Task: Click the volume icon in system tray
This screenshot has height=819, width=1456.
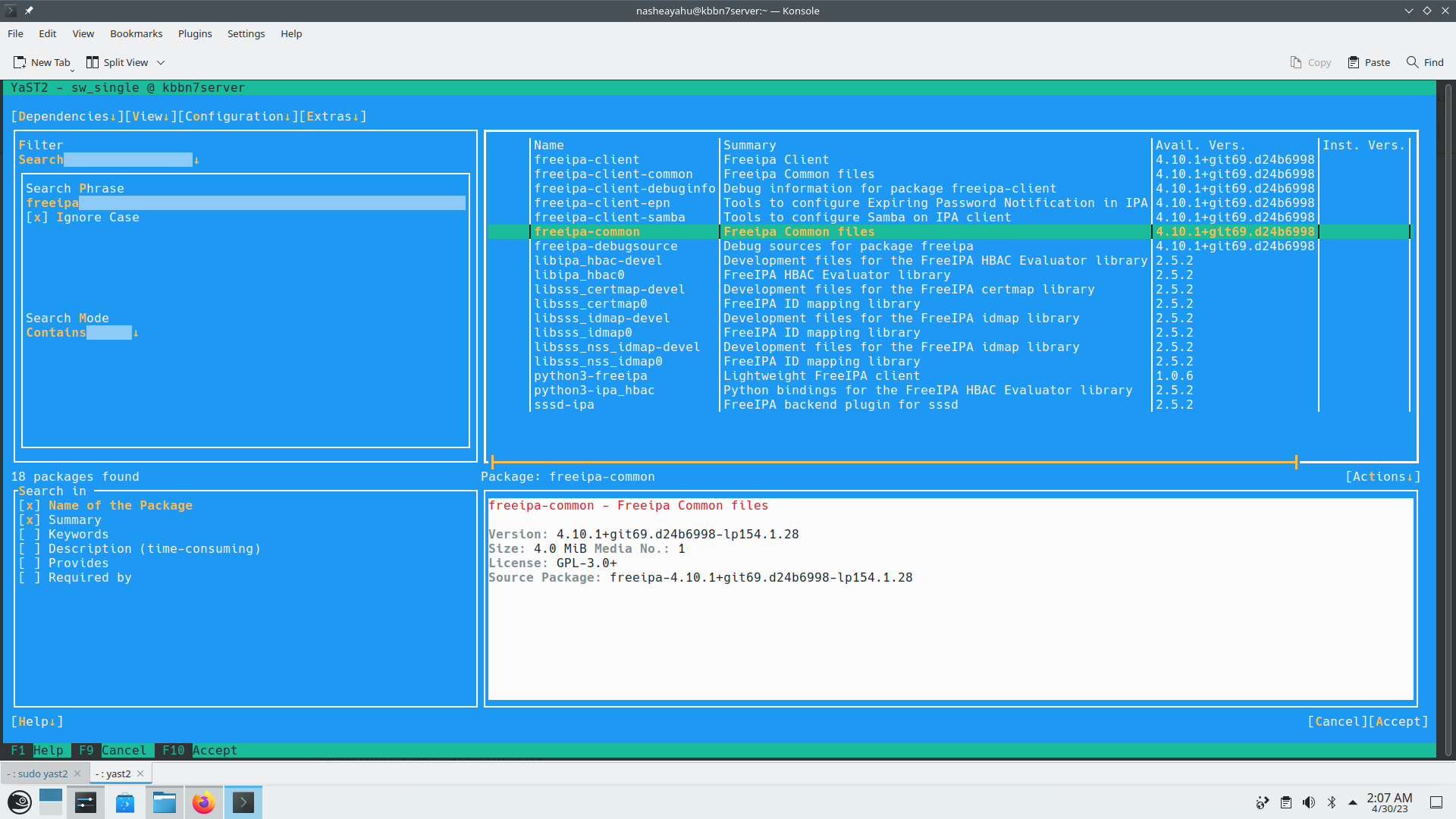Action: coord(1309,802)
